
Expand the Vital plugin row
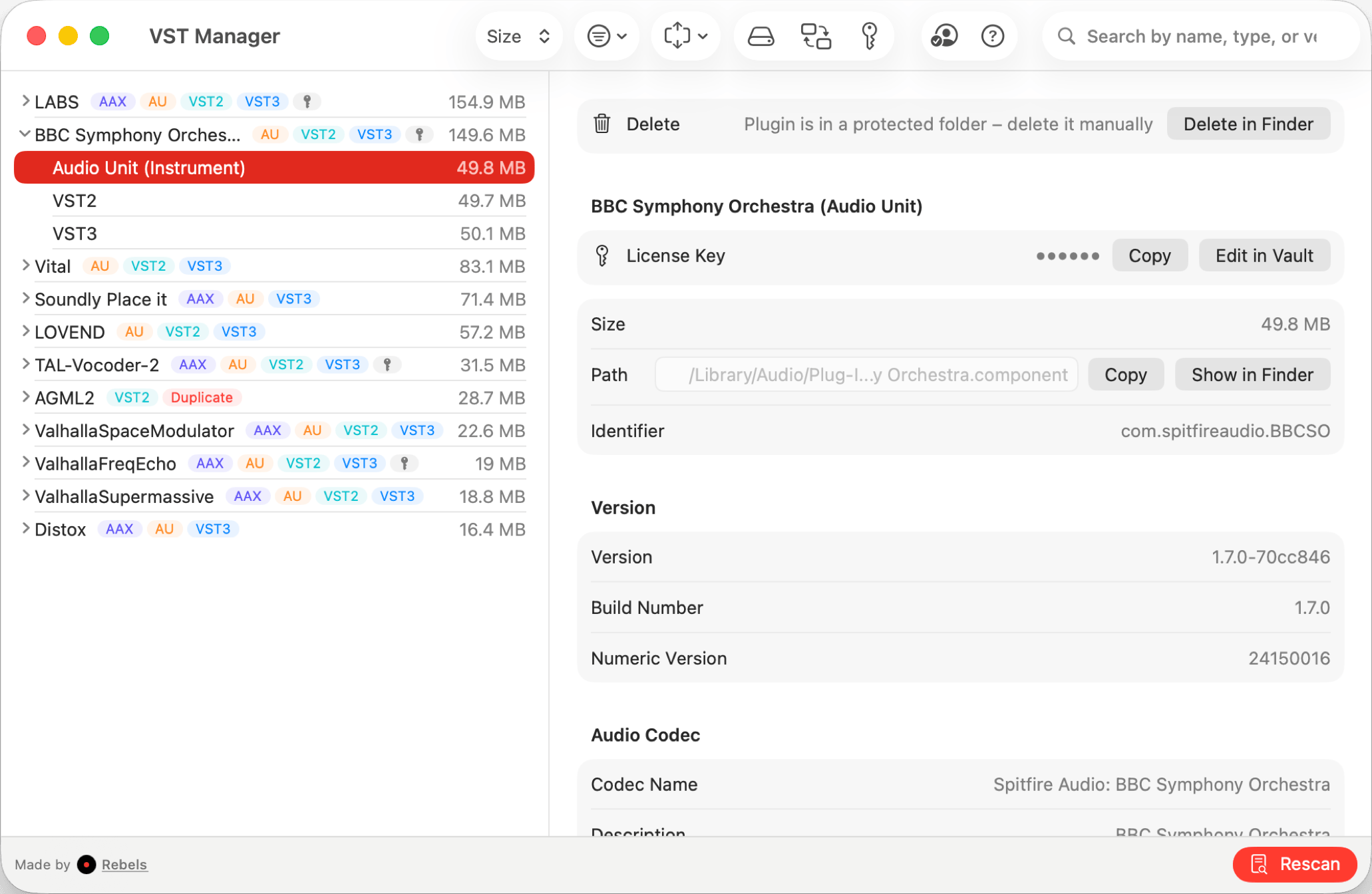click(25, 266)
